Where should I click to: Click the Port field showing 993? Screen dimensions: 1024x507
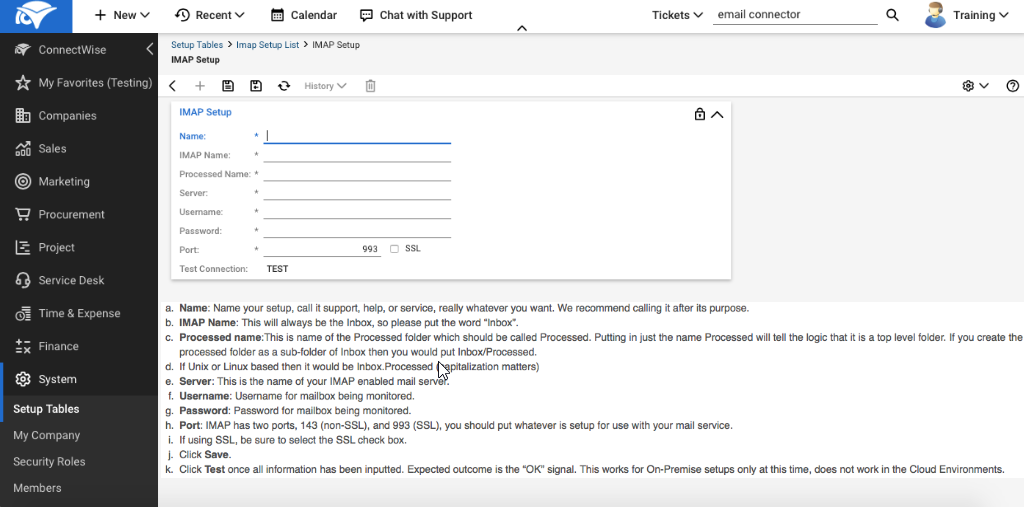322,249
